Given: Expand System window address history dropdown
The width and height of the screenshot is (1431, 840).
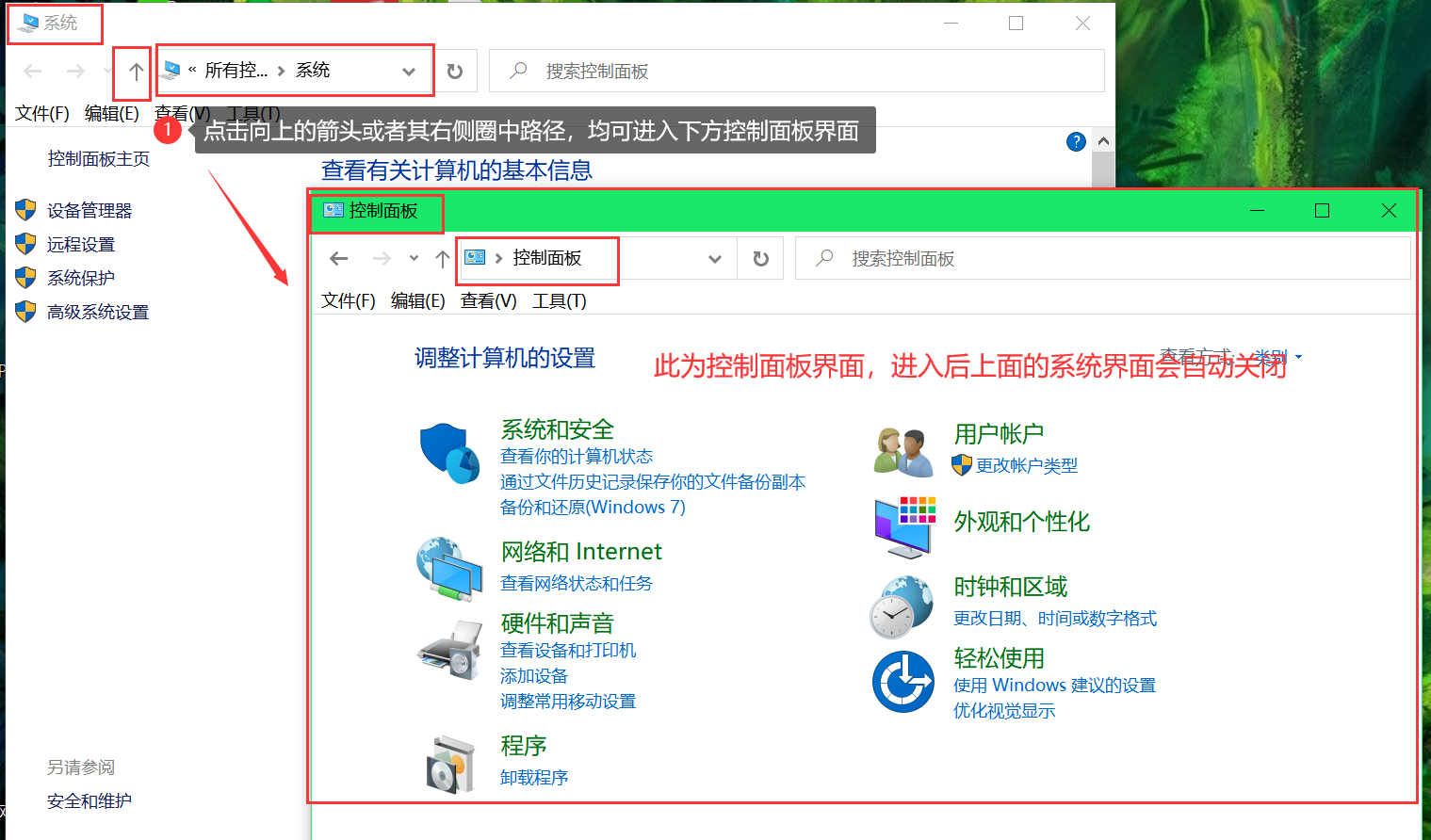Looking at the screenshot, I should tap(409, 72).
